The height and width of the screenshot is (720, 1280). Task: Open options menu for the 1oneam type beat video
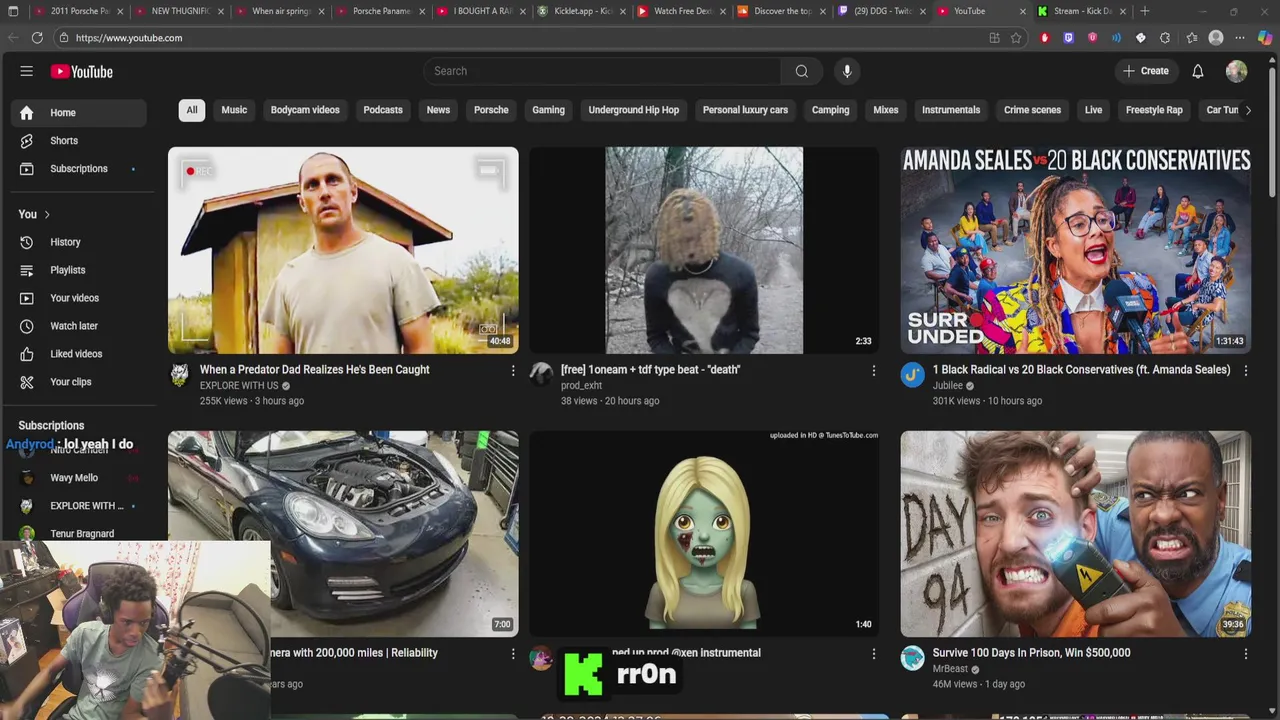pos(873,370)
